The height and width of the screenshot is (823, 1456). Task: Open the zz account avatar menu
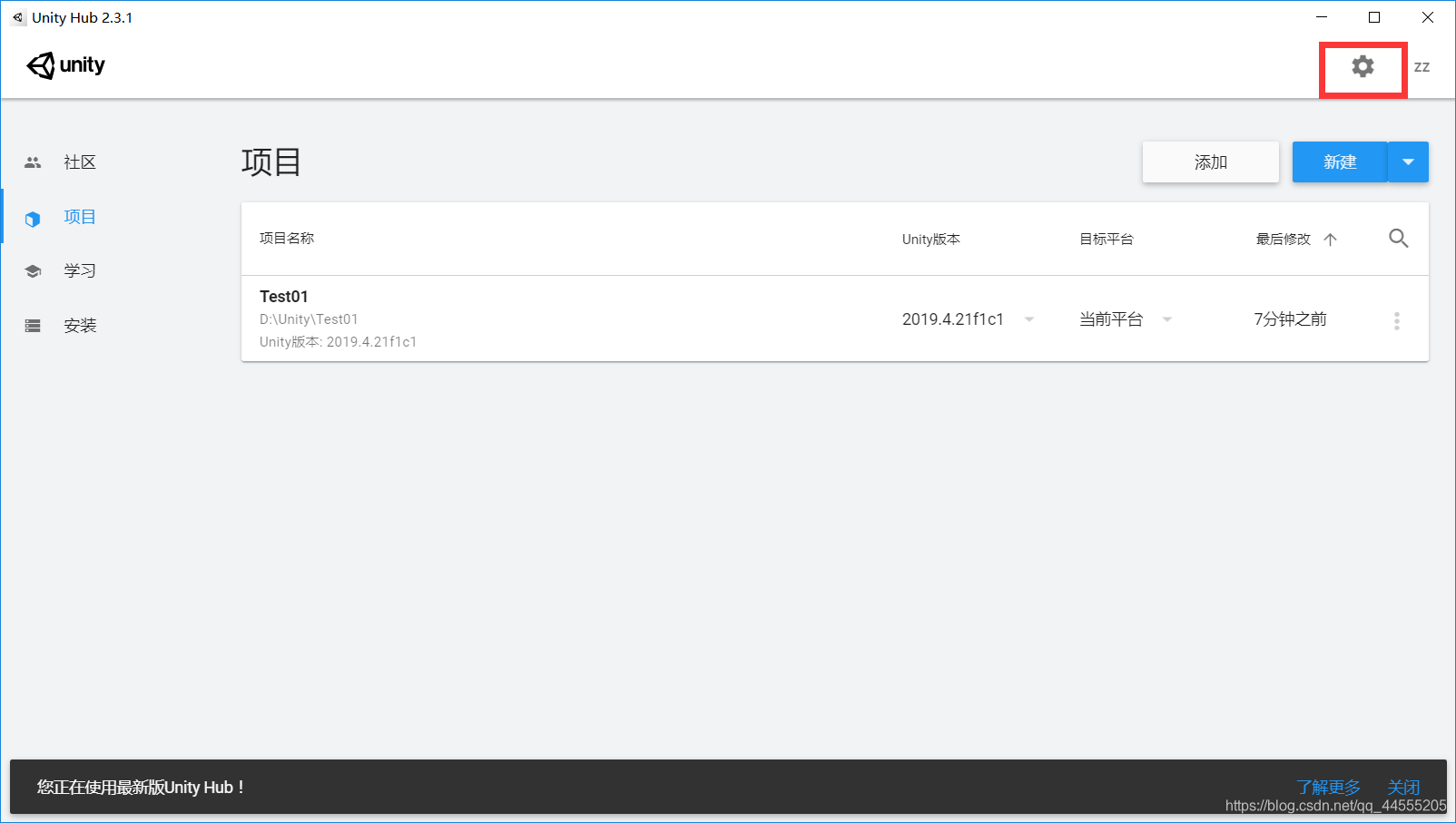(x=1422, y=67)
